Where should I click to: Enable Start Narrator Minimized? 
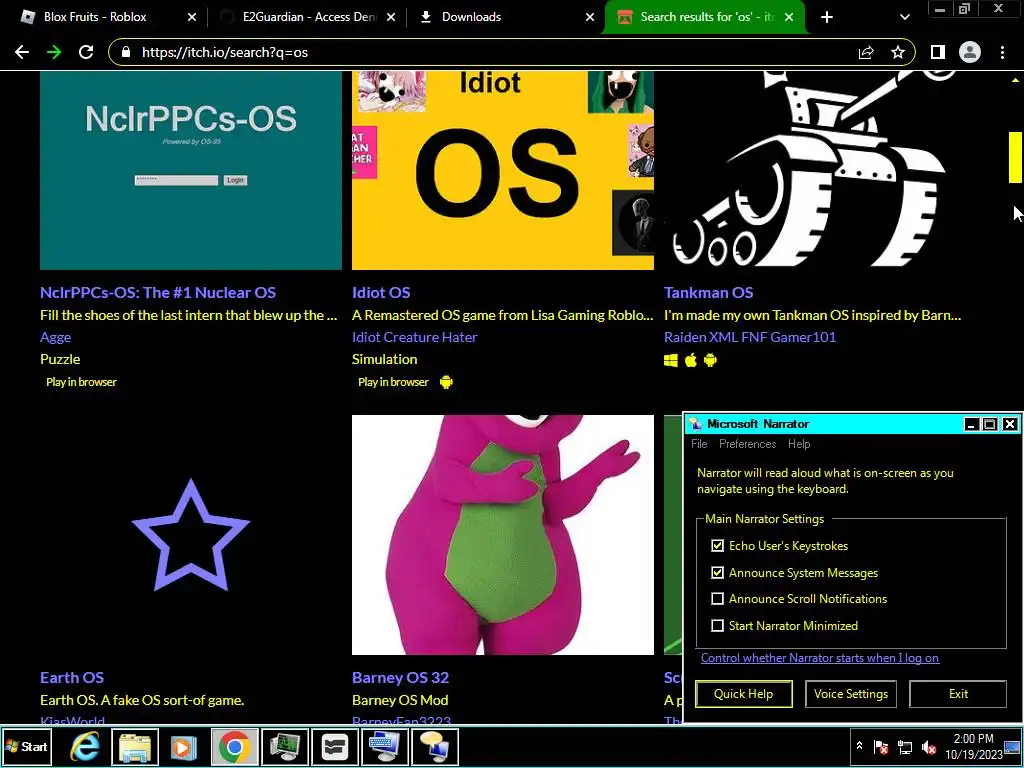pos(718,626)
